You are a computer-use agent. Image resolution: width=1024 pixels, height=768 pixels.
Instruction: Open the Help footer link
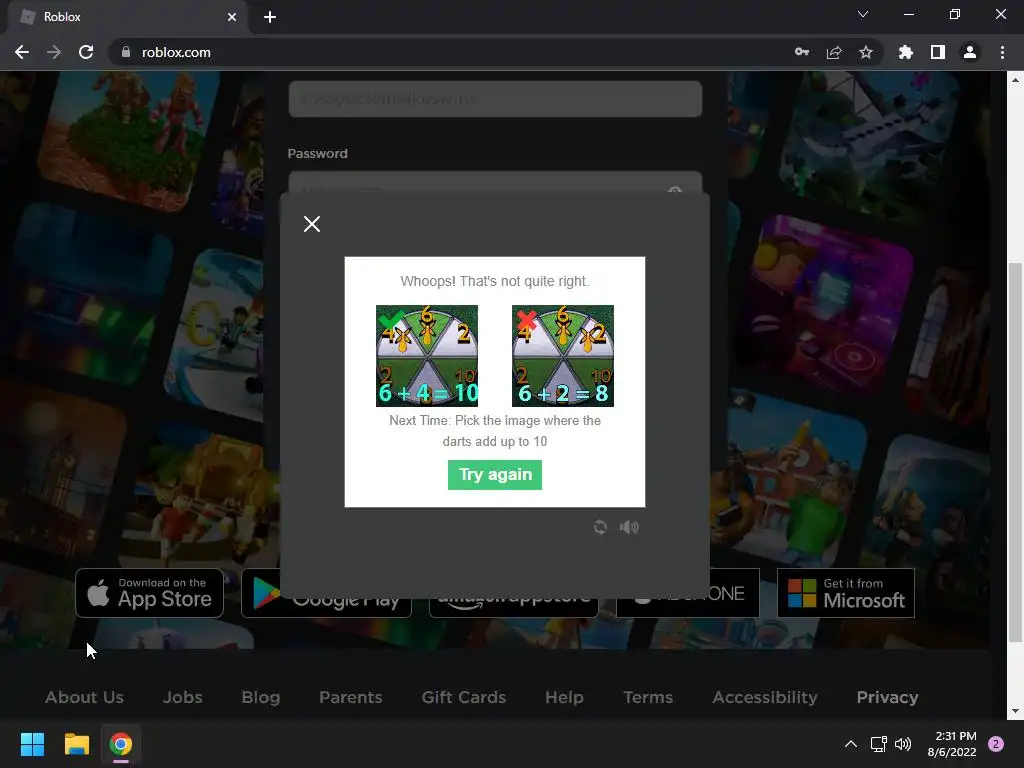coord(564,697)
